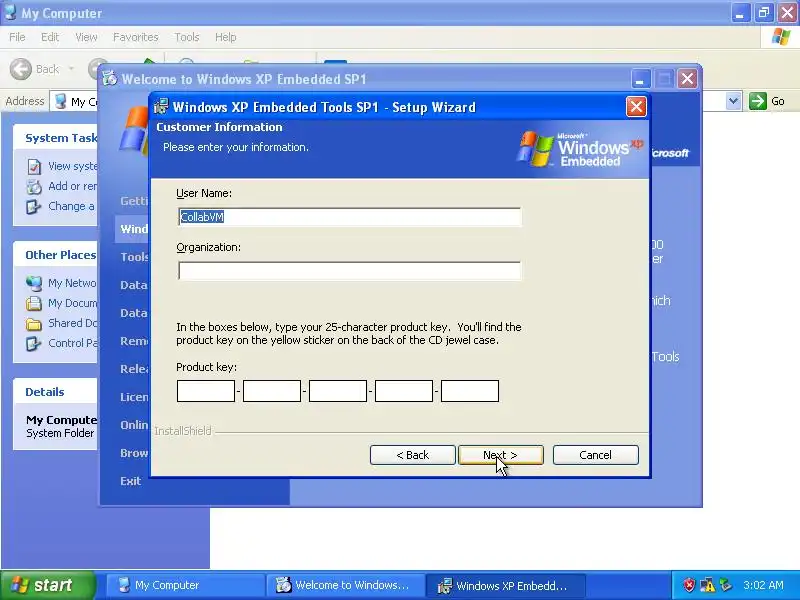Screen dimensions: 800x600
Task: Minimize the Welcome to Windows XP Embedded window
Action: [x=640, y=79]
